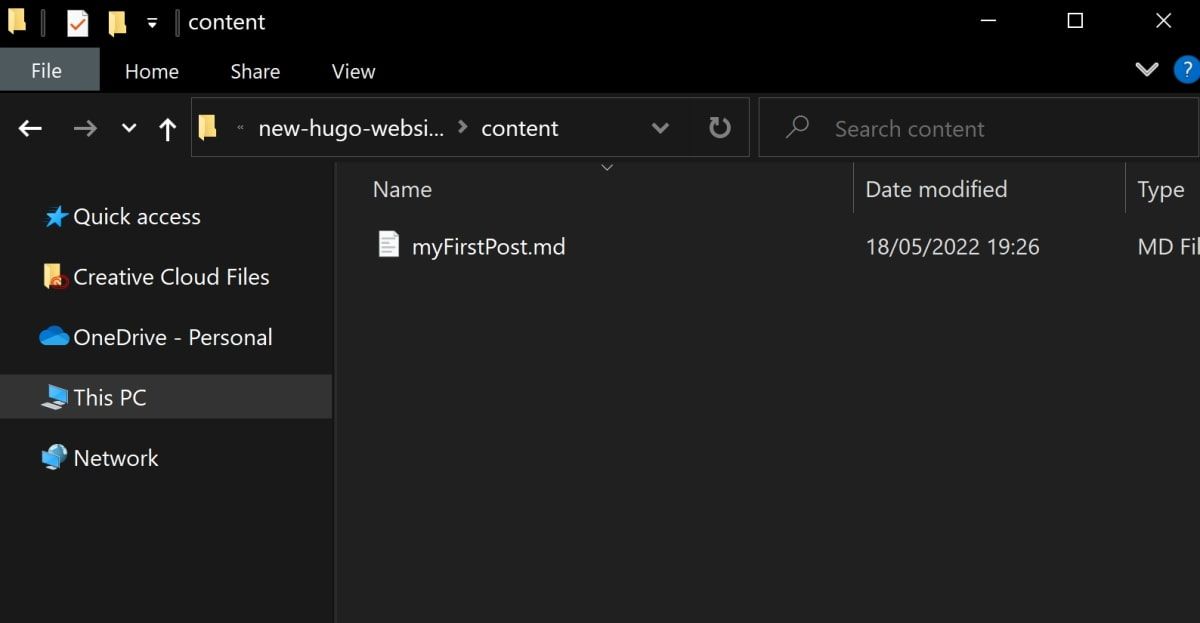Toggle sort direction on the Name column

(x=402, y=189)
